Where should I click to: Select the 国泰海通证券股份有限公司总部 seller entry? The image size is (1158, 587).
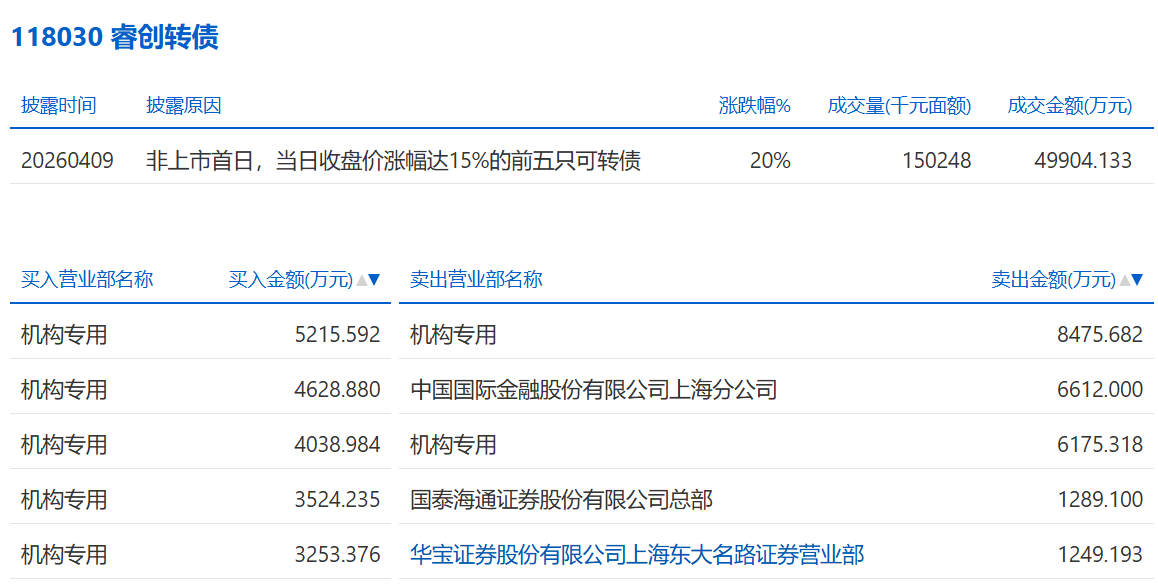pos(561,499)
